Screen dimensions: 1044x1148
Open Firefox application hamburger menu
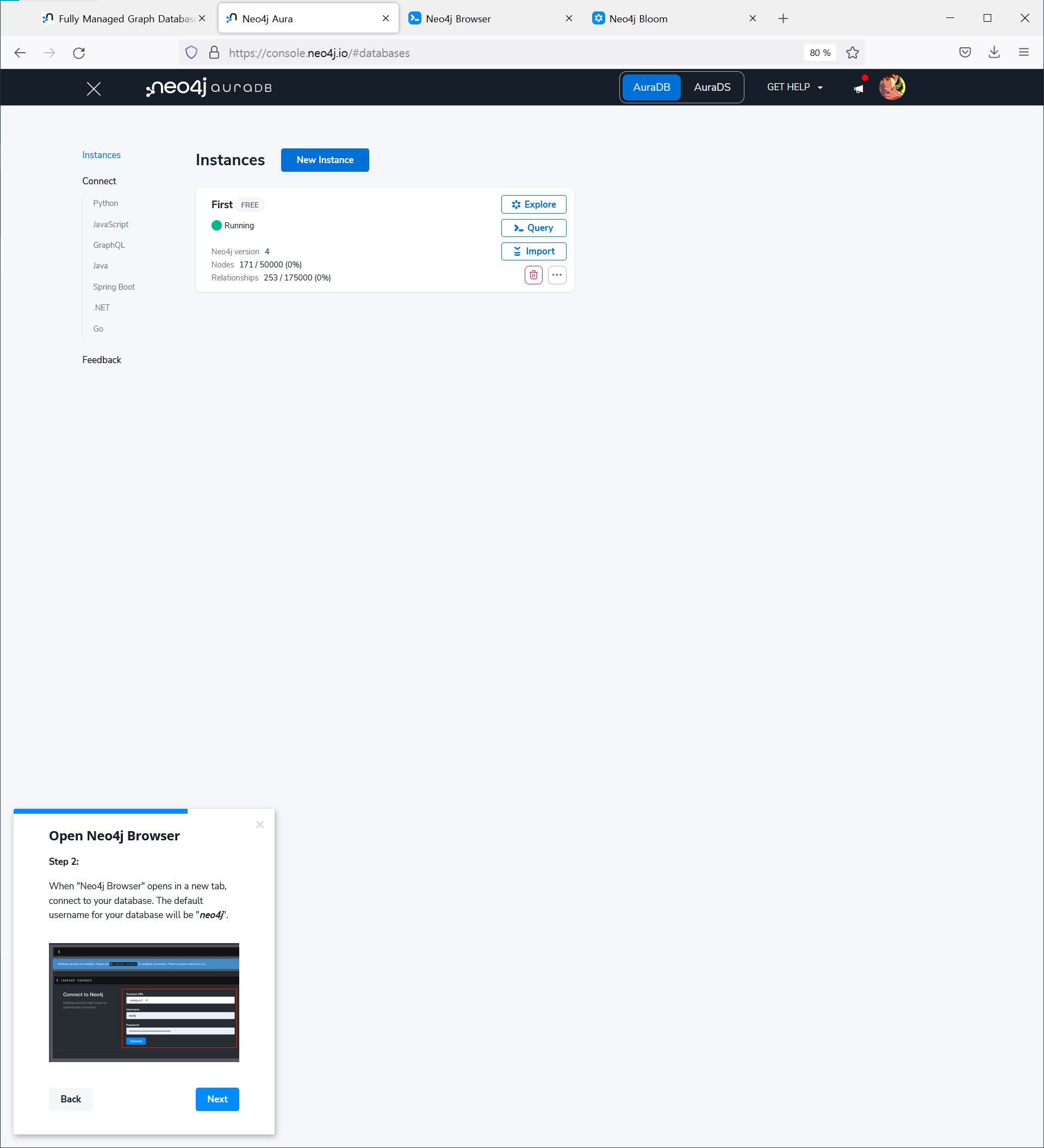tap(1023, 52)
